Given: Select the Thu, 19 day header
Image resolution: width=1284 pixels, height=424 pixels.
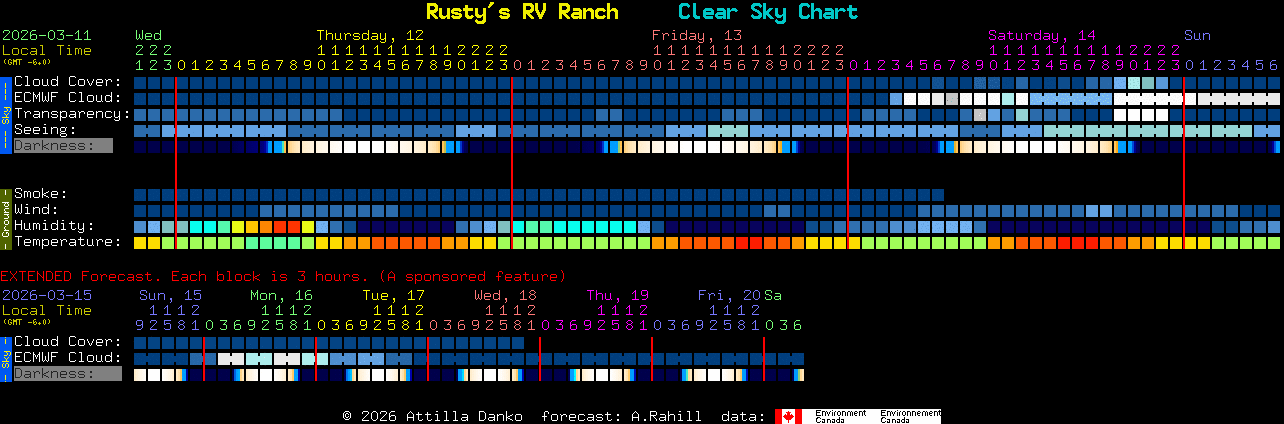Looking at the screenshot, I should tap(617, 295).
